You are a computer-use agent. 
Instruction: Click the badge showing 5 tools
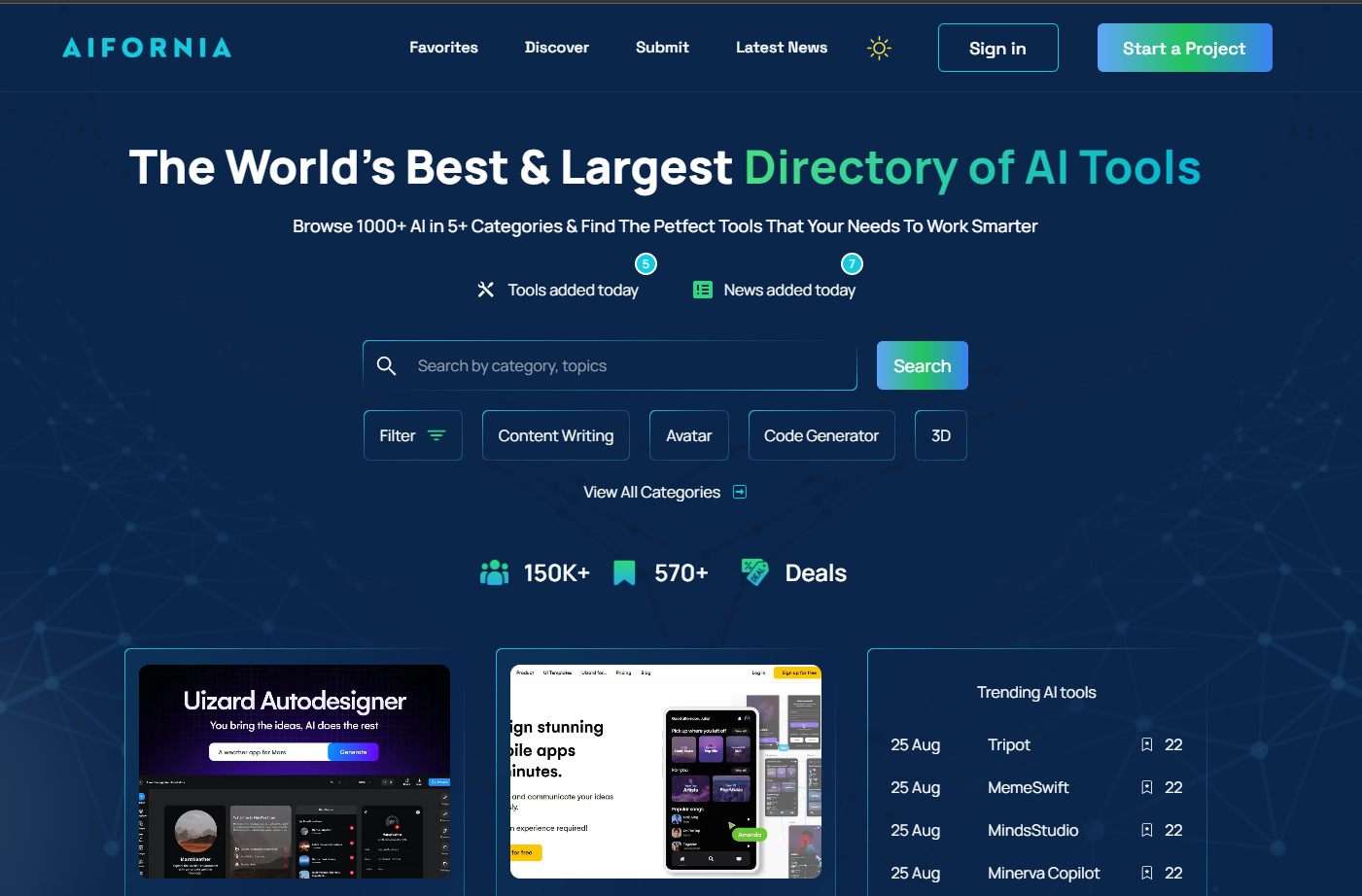tap(646, 263)
